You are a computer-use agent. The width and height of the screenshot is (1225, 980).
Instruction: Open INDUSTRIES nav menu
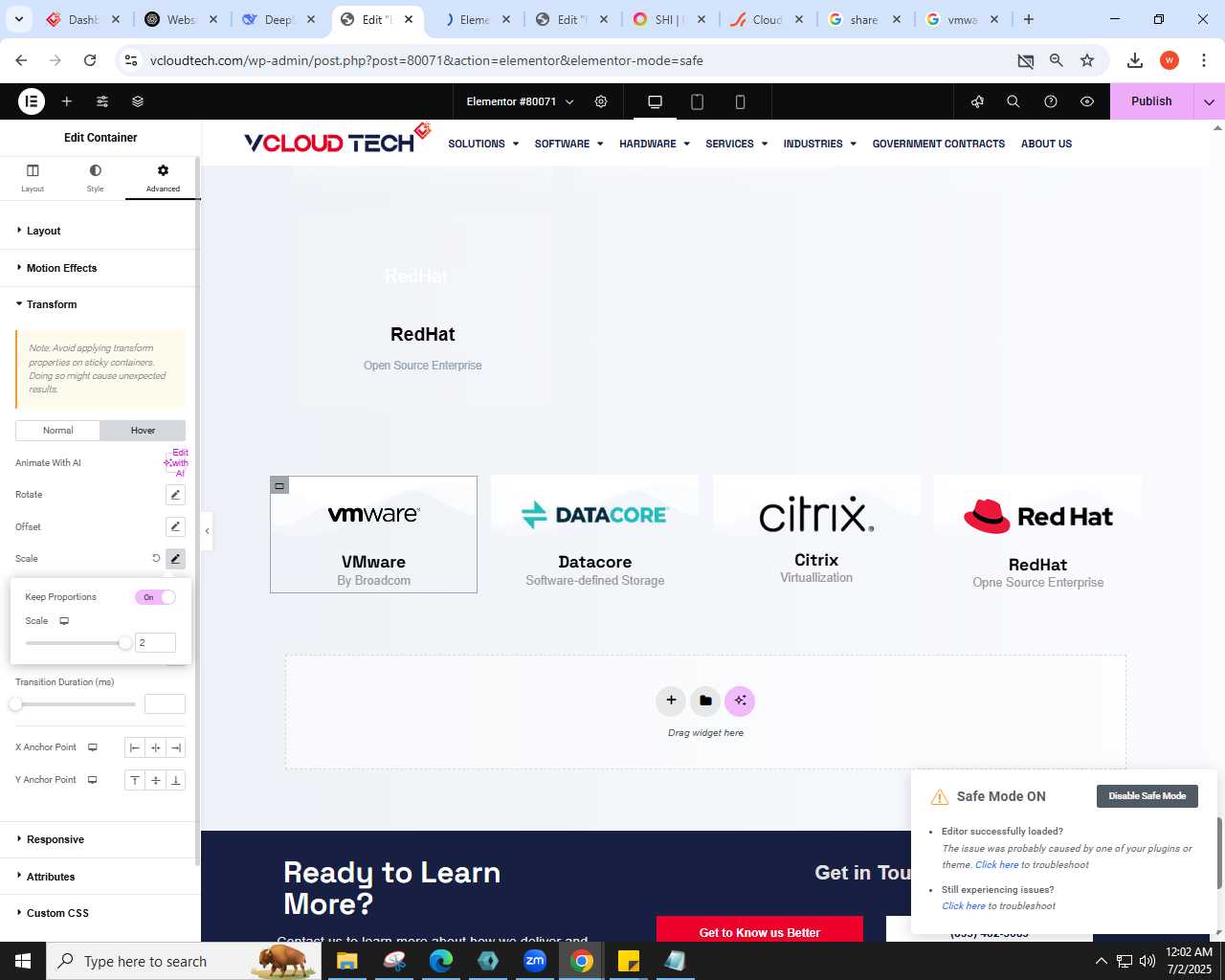(819, 144)
